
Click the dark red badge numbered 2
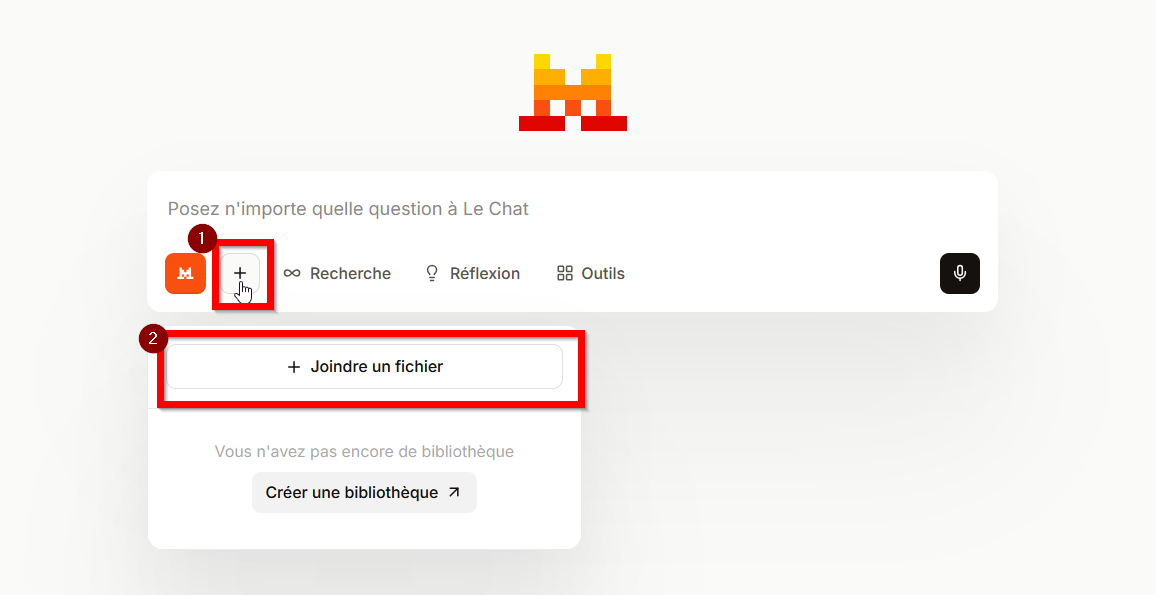coord(152,338)
